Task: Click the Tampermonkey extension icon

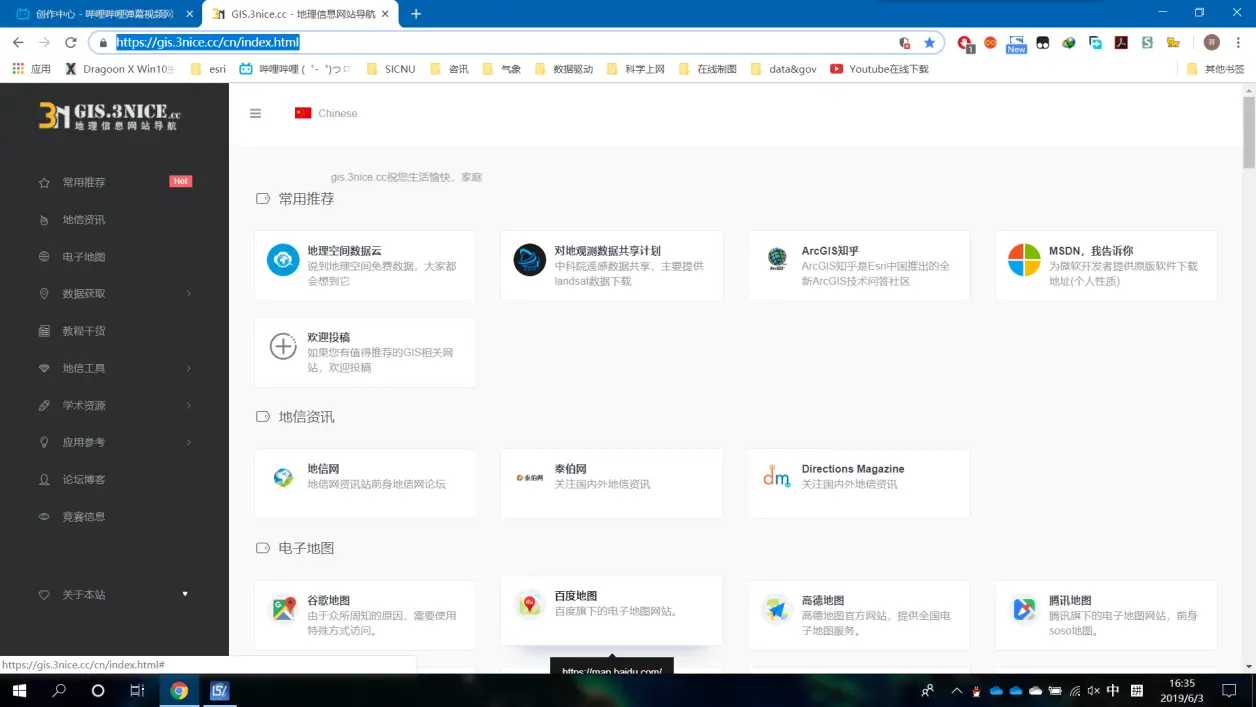Action: coord(1043,43)
